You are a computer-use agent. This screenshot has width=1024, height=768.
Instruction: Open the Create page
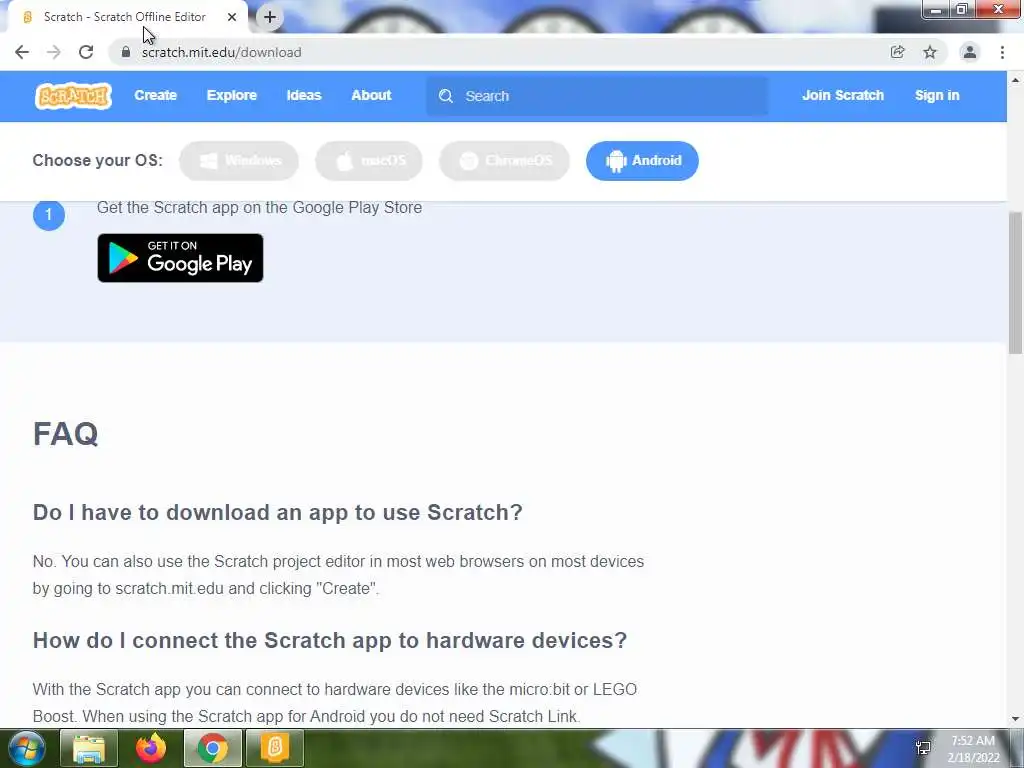pos(155,95)
